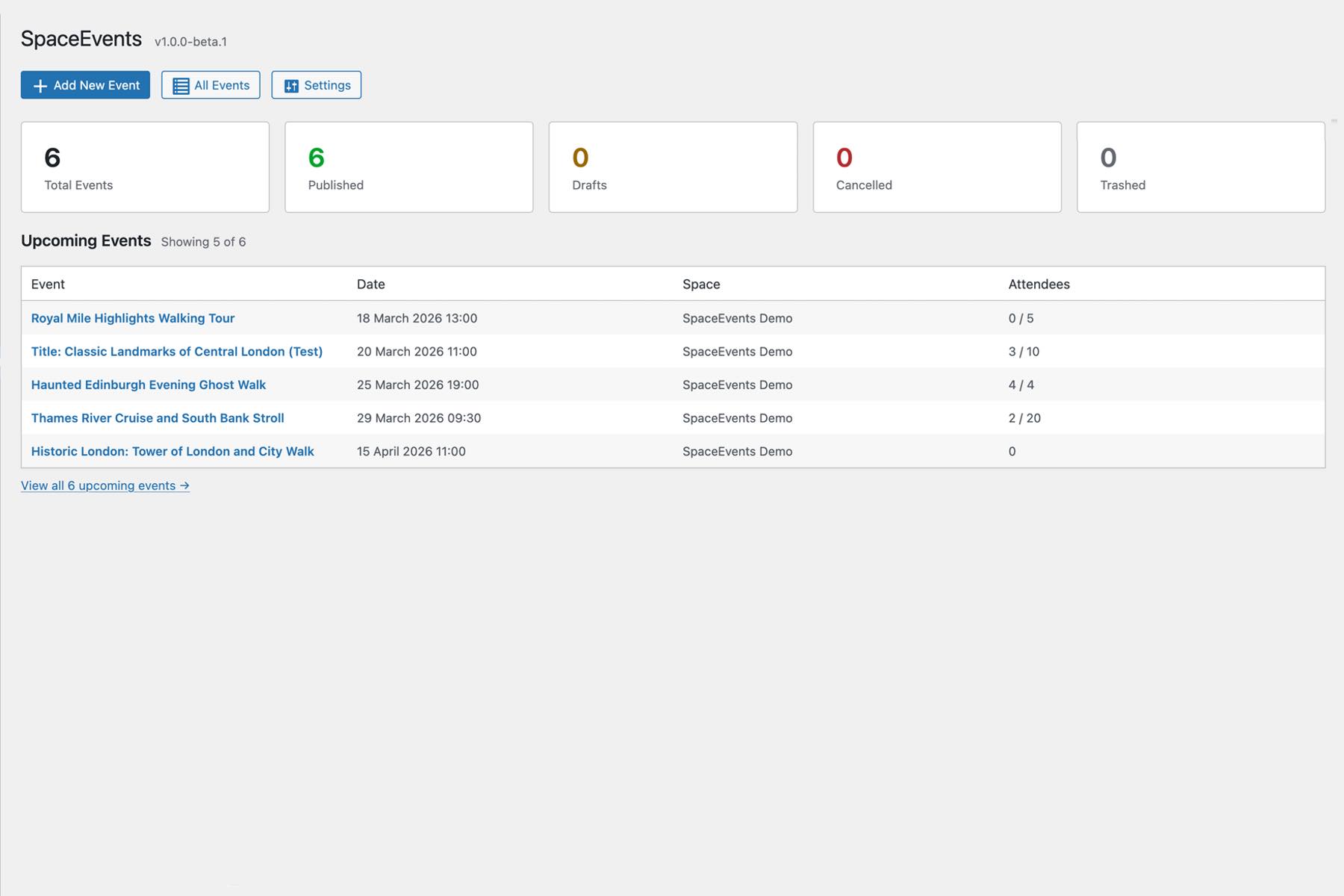The height and width of the screenshot is (896, 1344).
Task: Select the Drafts stat card
Action: click(673, 167)
